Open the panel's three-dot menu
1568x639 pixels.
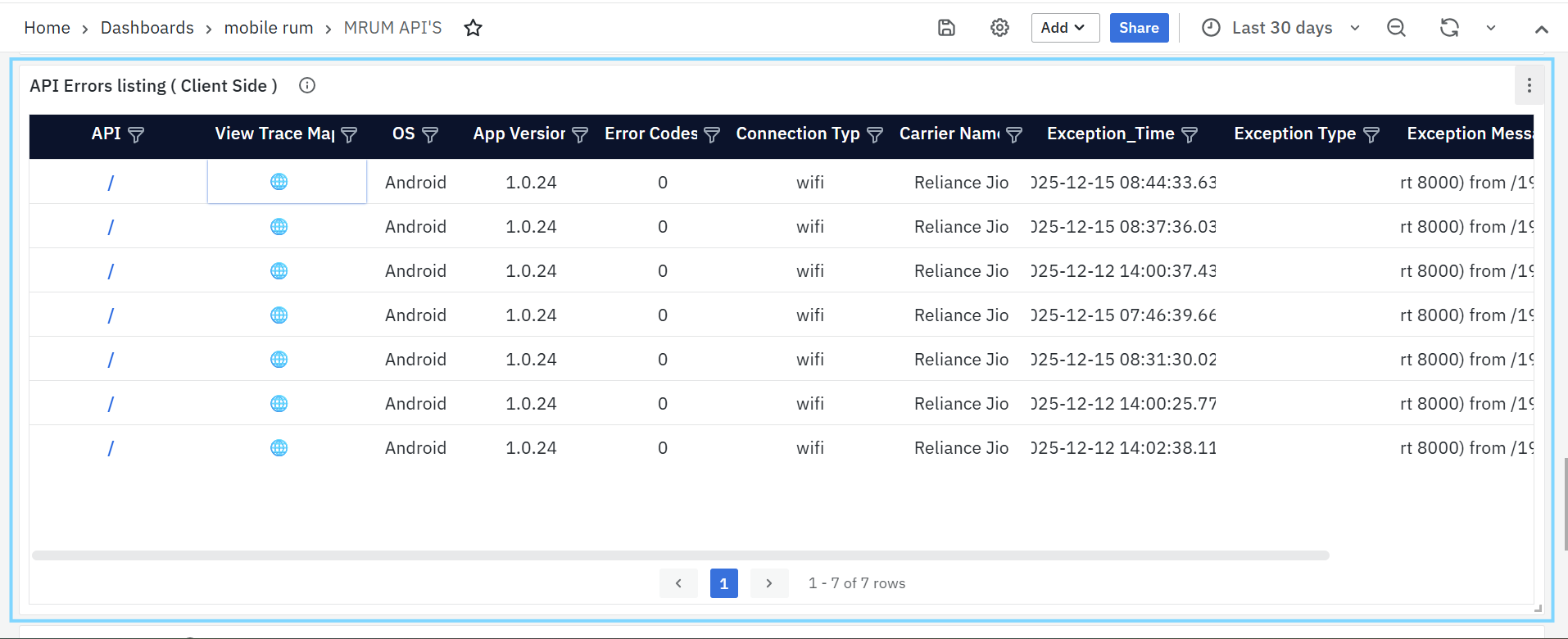1529,85
